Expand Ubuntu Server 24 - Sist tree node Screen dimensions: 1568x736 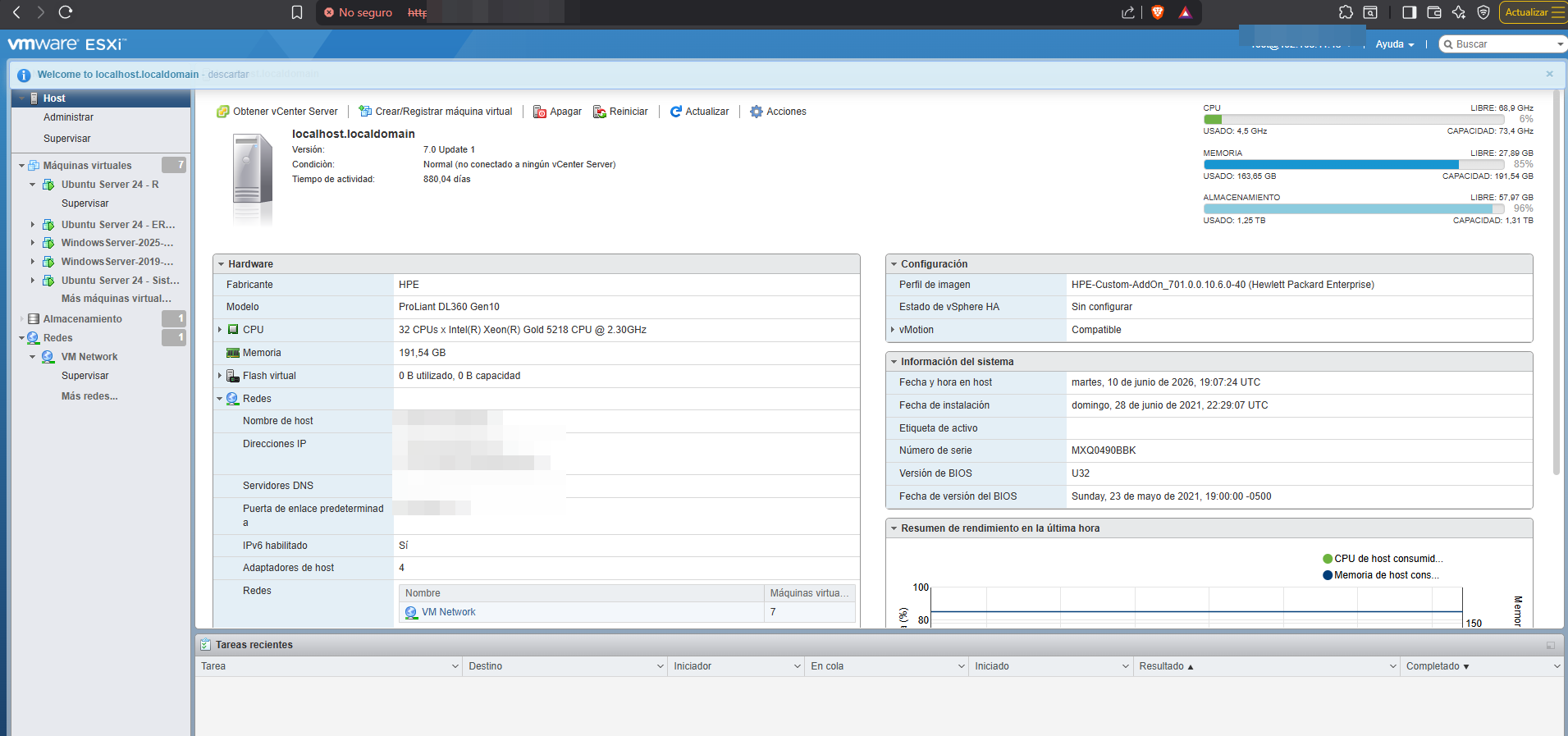(33, 281)
